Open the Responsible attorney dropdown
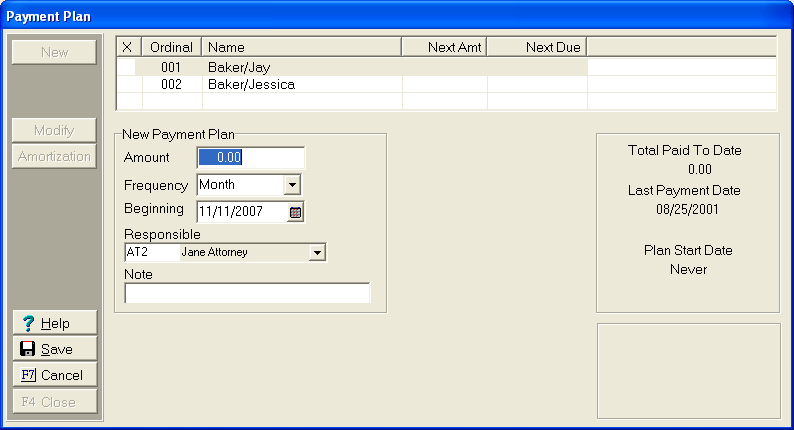The width and height of the screenshot is (794, 430). [317, 253]
